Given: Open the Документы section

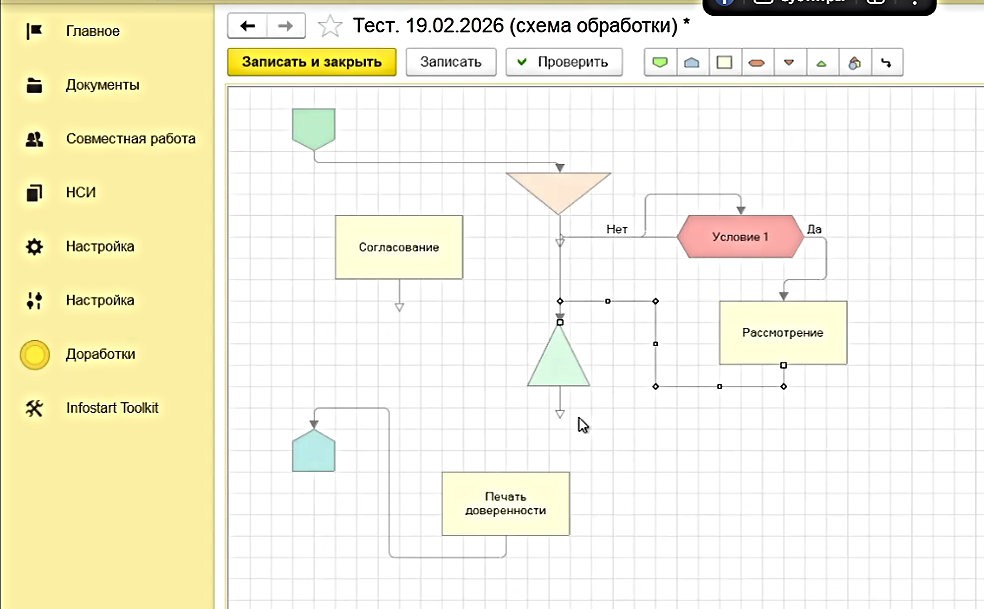Looking at the screenshot, I should [x=102, y=85].
